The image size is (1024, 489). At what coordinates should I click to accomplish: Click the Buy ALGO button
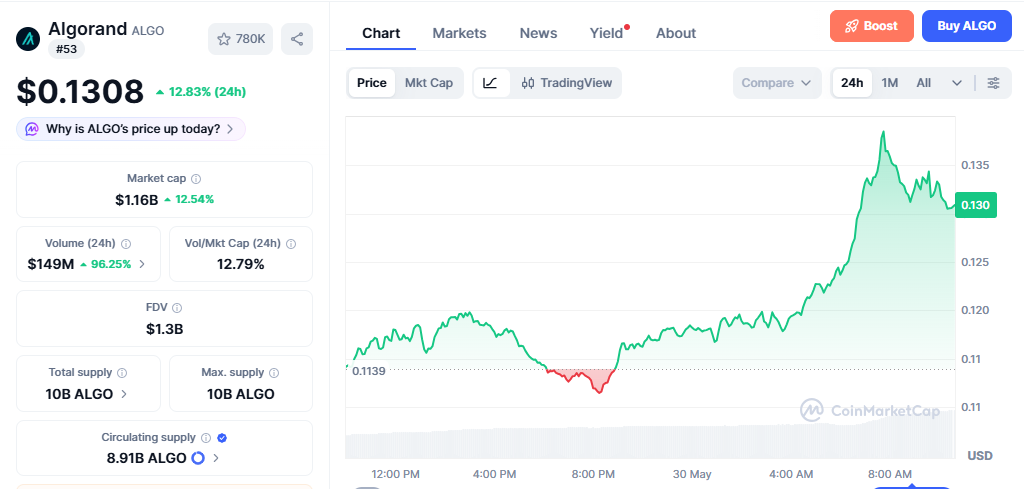(967, 26)
